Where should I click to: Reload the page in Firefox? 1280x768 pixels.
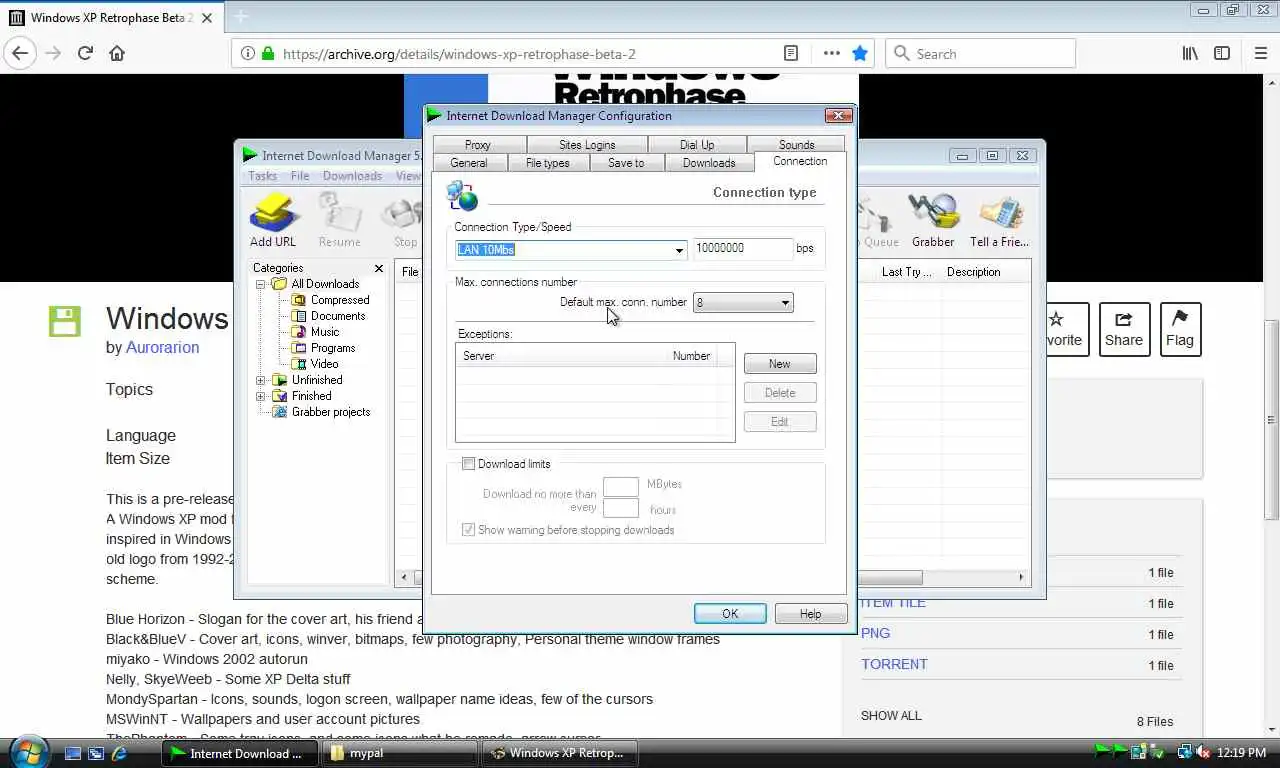point(85,53)
